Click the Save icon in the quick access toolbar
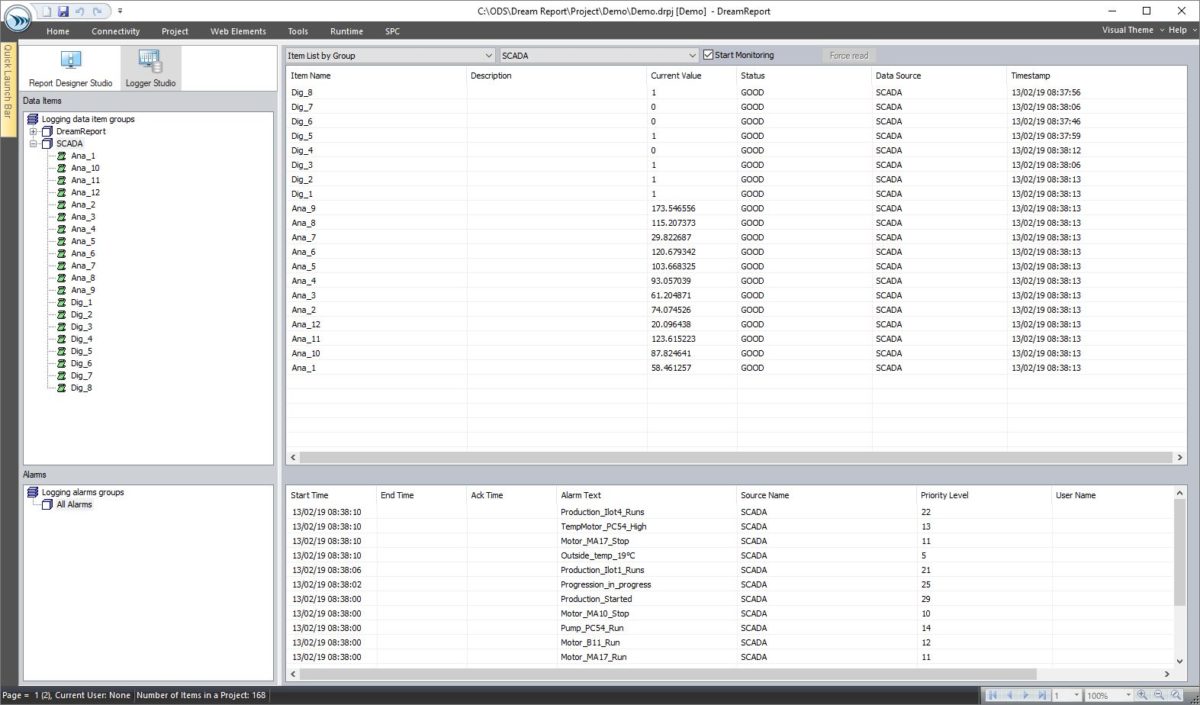The width and height of the screenshot is (1200, 705). [x=62, y=10]
